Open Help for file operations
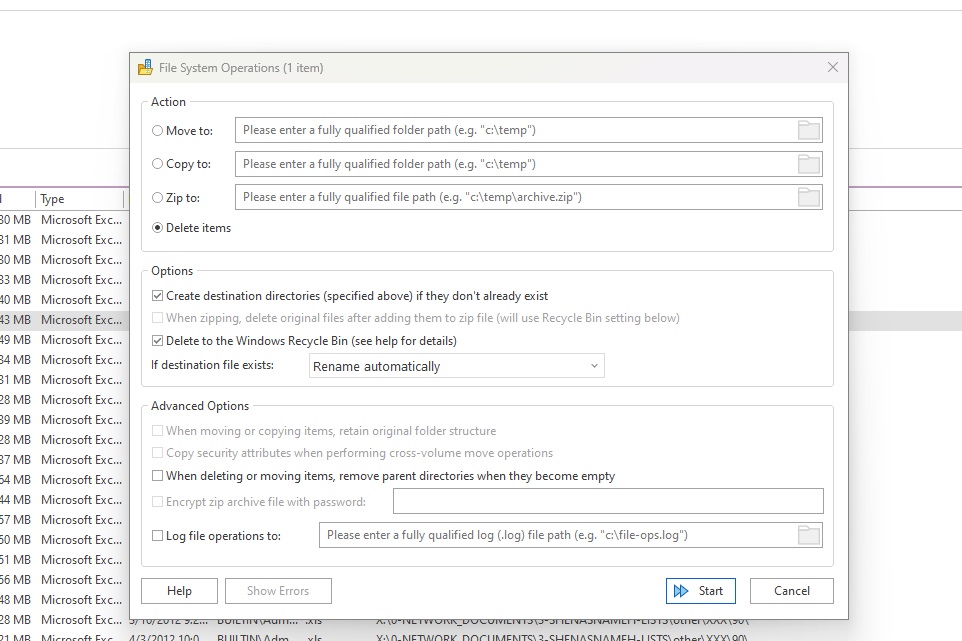This screenshot has height=641, width=962. 179,591
